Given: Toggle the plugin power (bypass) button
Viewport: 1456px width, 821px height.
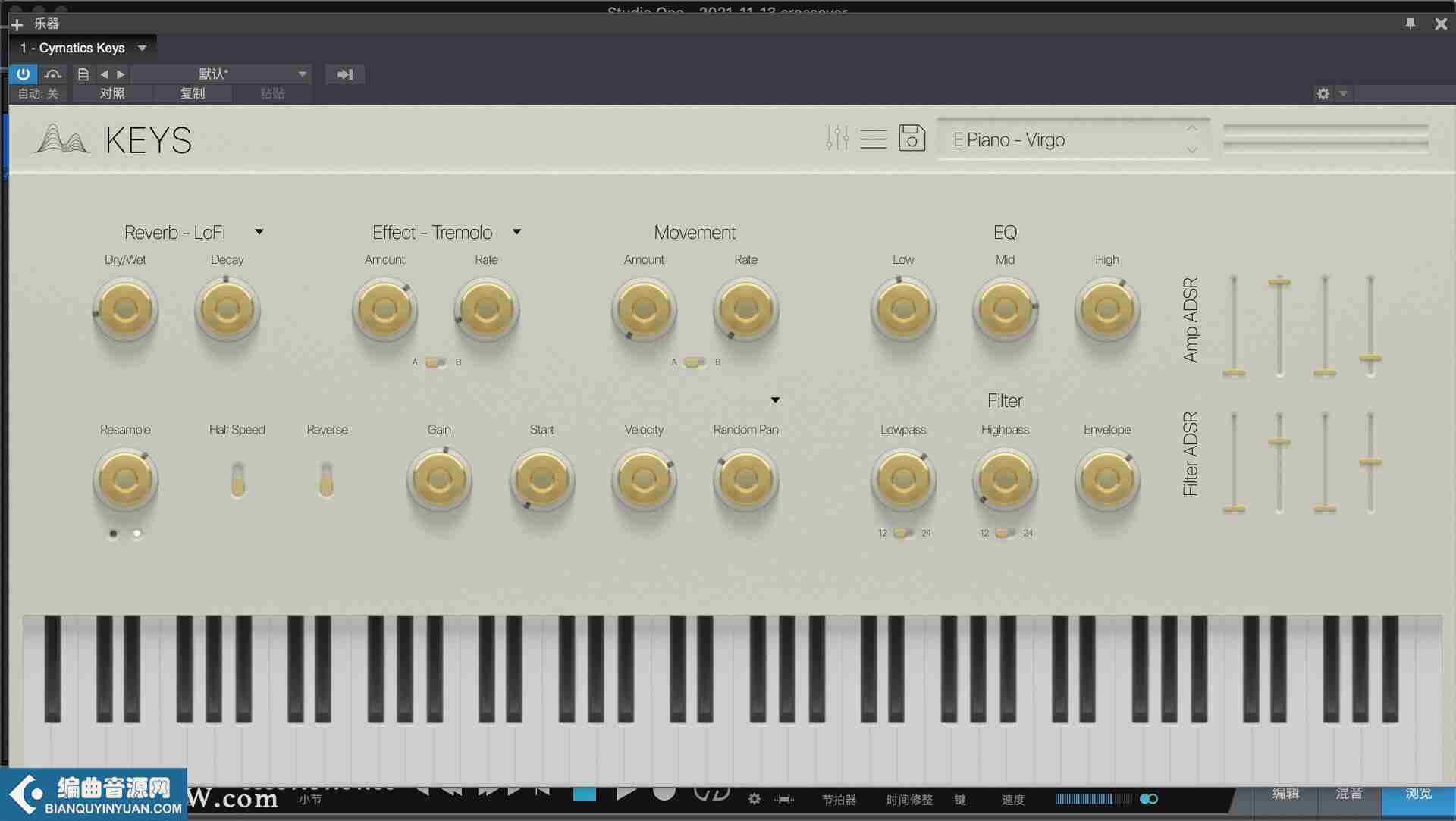Looking at the screenshot, I should pos(24,74).
